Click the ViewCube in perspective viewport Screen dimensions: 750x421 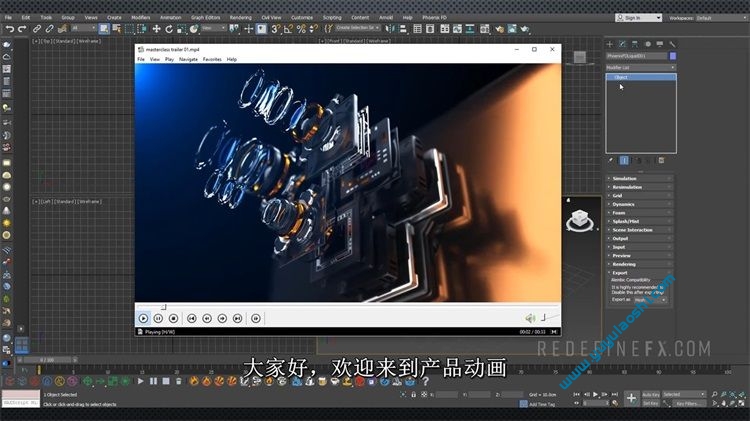pyautogui.click(x=580, y=221)
